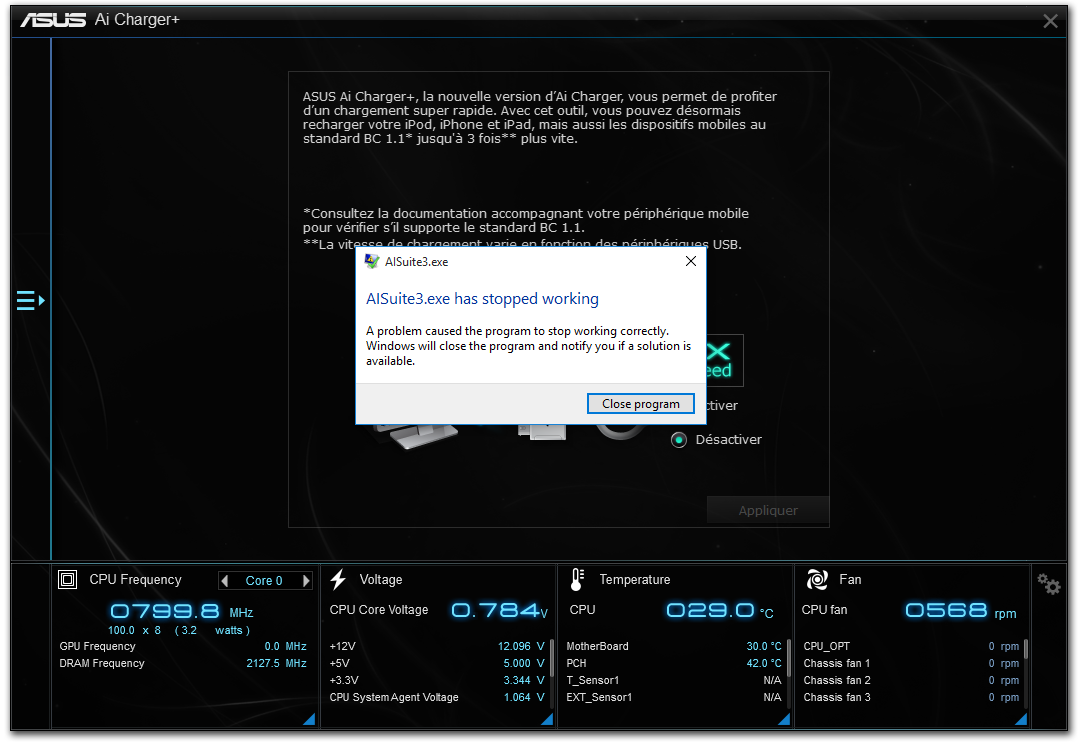
Task: Expand the Temperature panel corner triangle
Action: coord(784,719)
